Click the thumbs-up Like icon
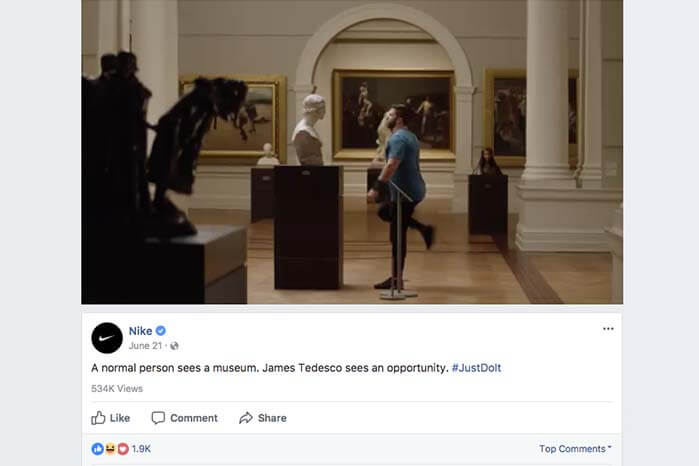This screenshot has width=699, height=466. (x=98, y=418)
